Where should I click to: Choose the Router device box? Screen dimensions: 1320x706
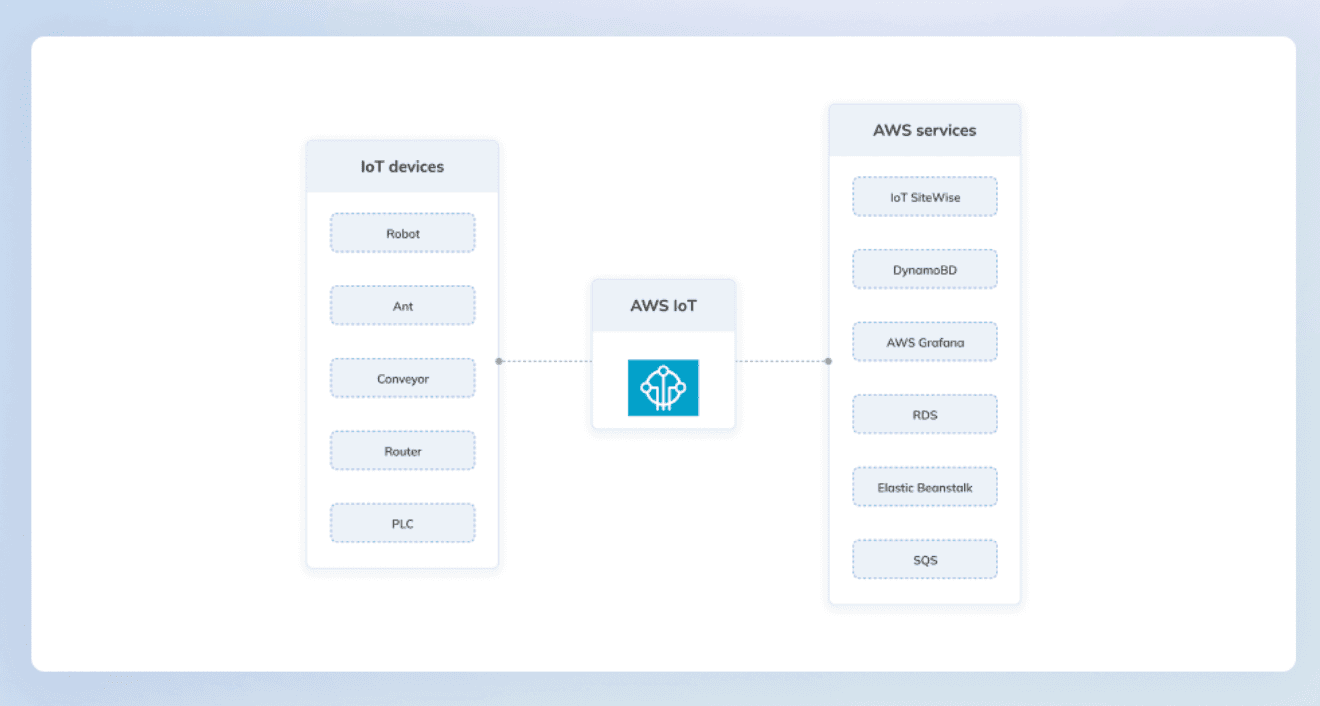(x=403, y=451)
